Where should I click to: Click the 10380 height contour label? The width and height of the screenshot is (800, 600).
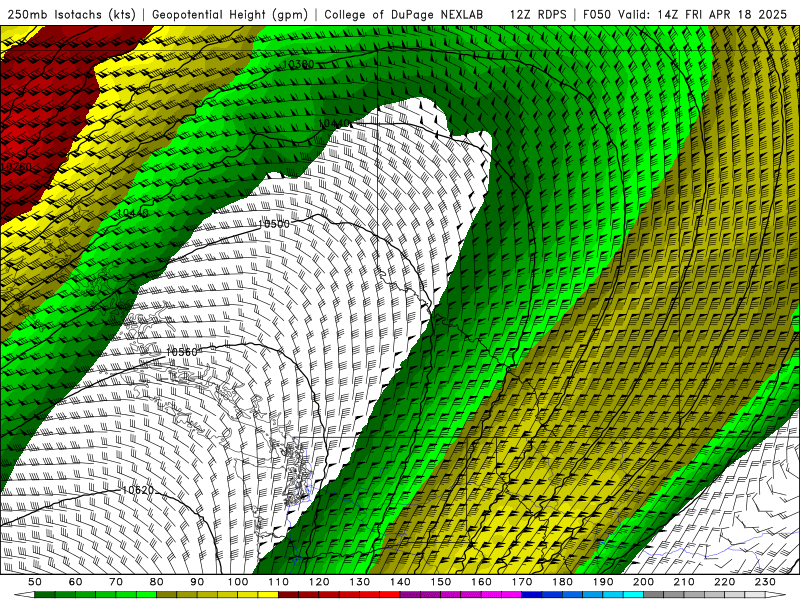tap(298, 64)
